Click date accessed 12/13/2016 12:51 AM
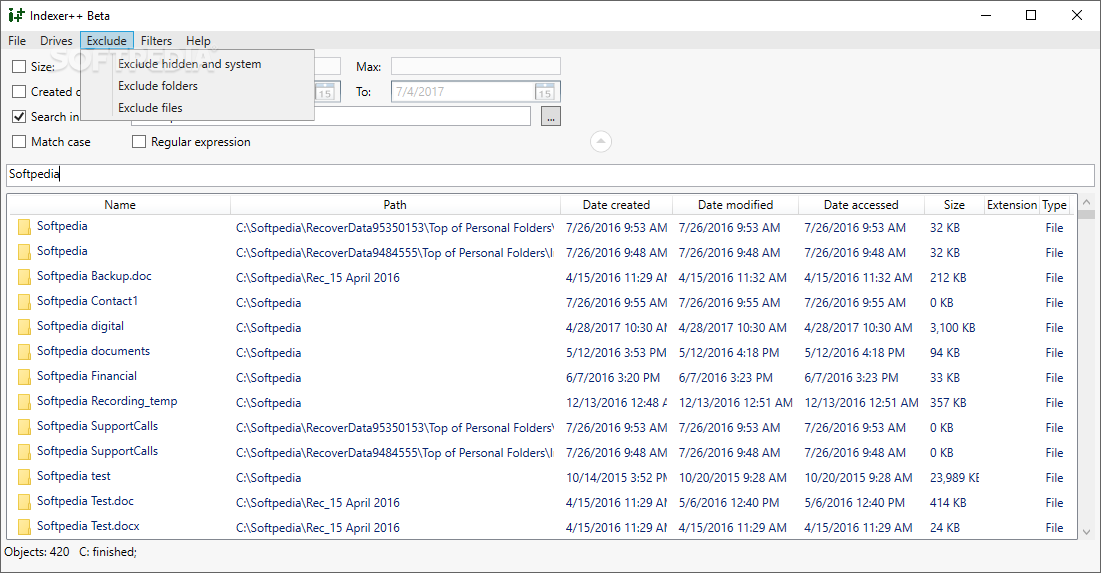 [861, 402]
